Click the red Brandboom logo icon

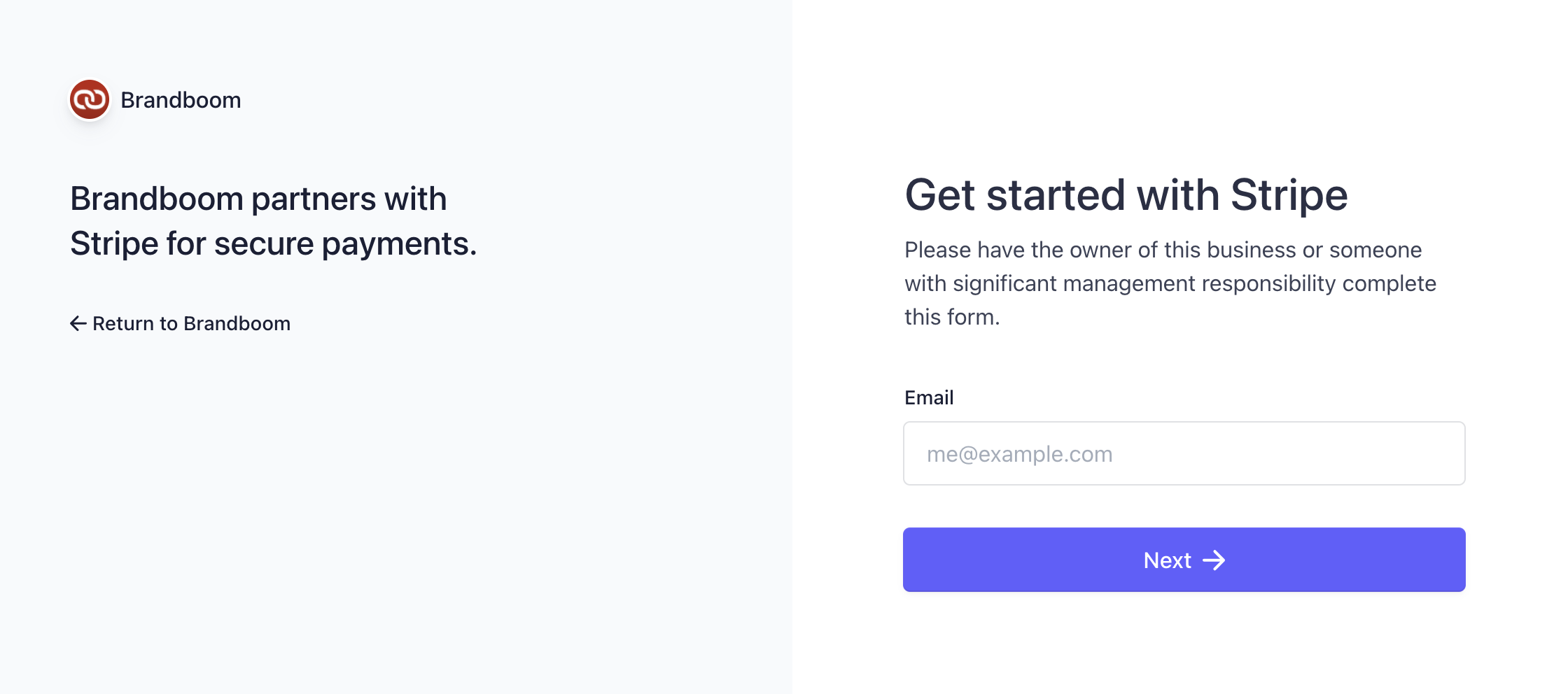(90, 100)
